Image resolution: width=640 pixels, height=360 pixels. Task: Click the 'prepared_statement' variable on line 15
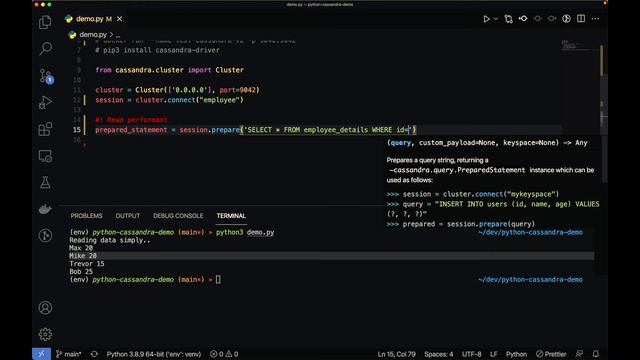point(131,130)
